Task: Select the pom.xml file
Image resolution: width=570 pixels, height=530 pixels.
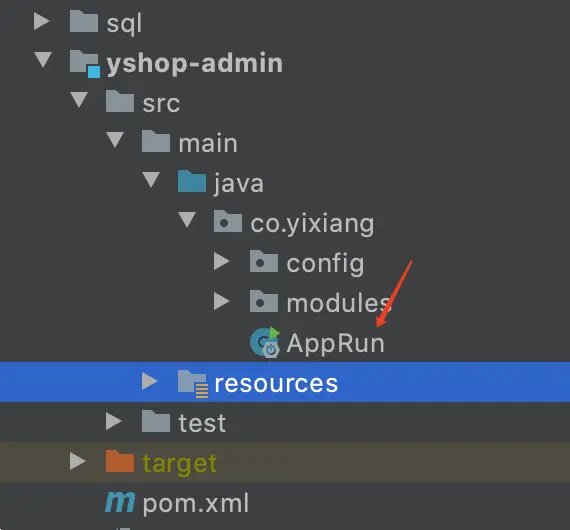Action: 196,503
